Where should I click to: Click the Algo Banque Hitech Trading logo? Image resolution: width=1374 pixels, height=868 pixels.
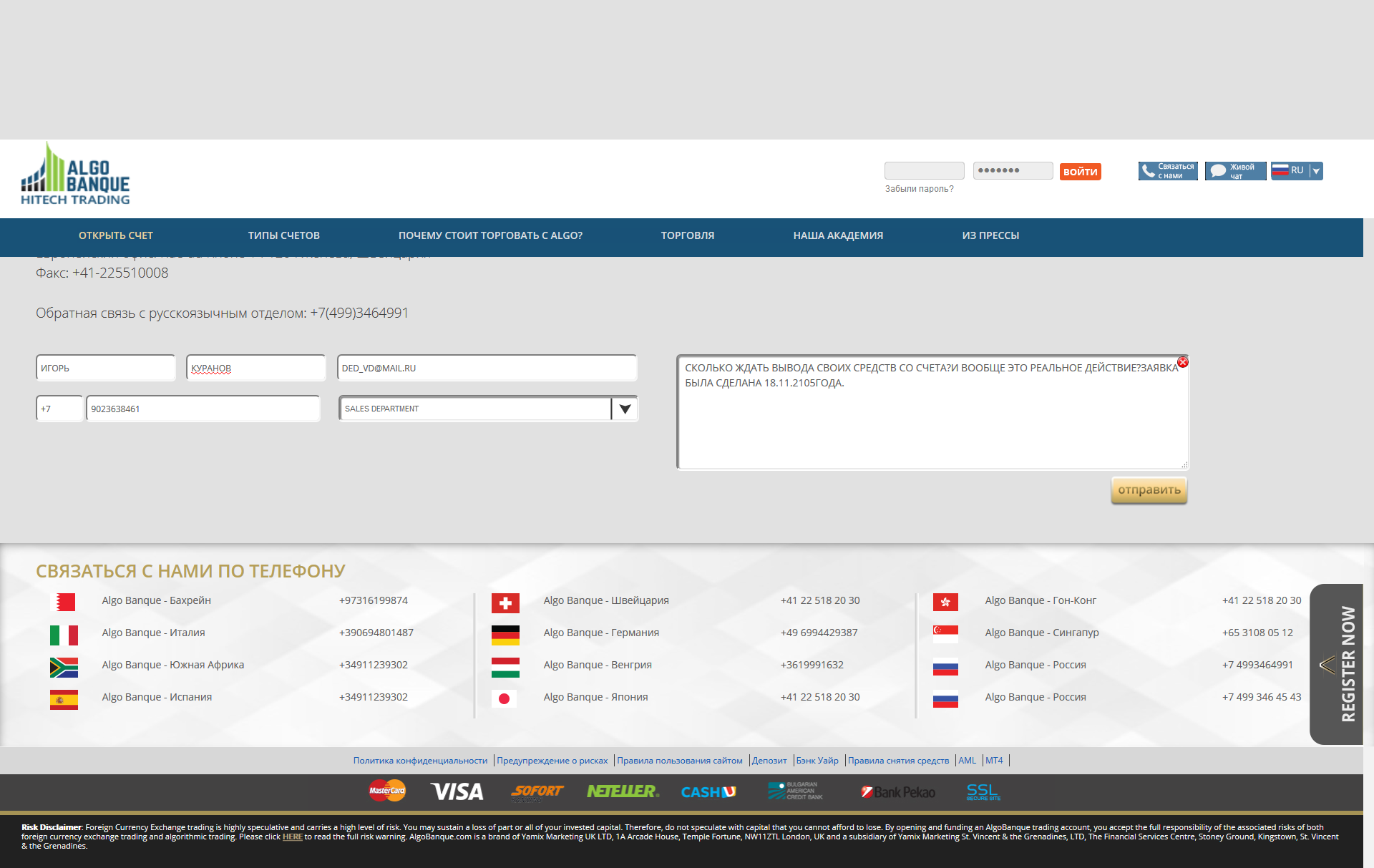click(75, 174)
